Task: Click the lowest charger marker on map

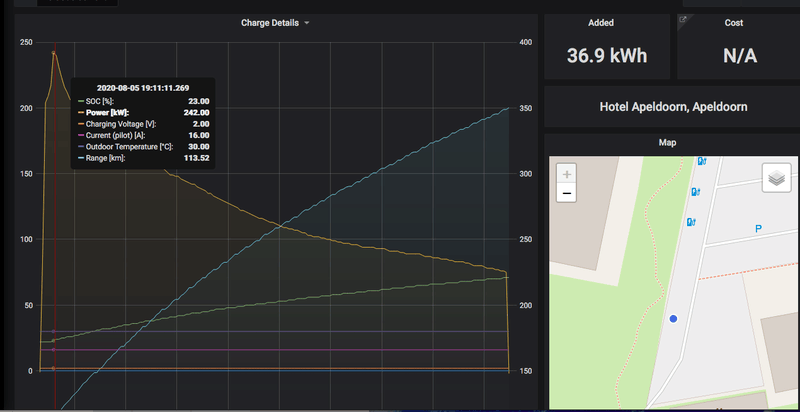Action: [691, 222]
